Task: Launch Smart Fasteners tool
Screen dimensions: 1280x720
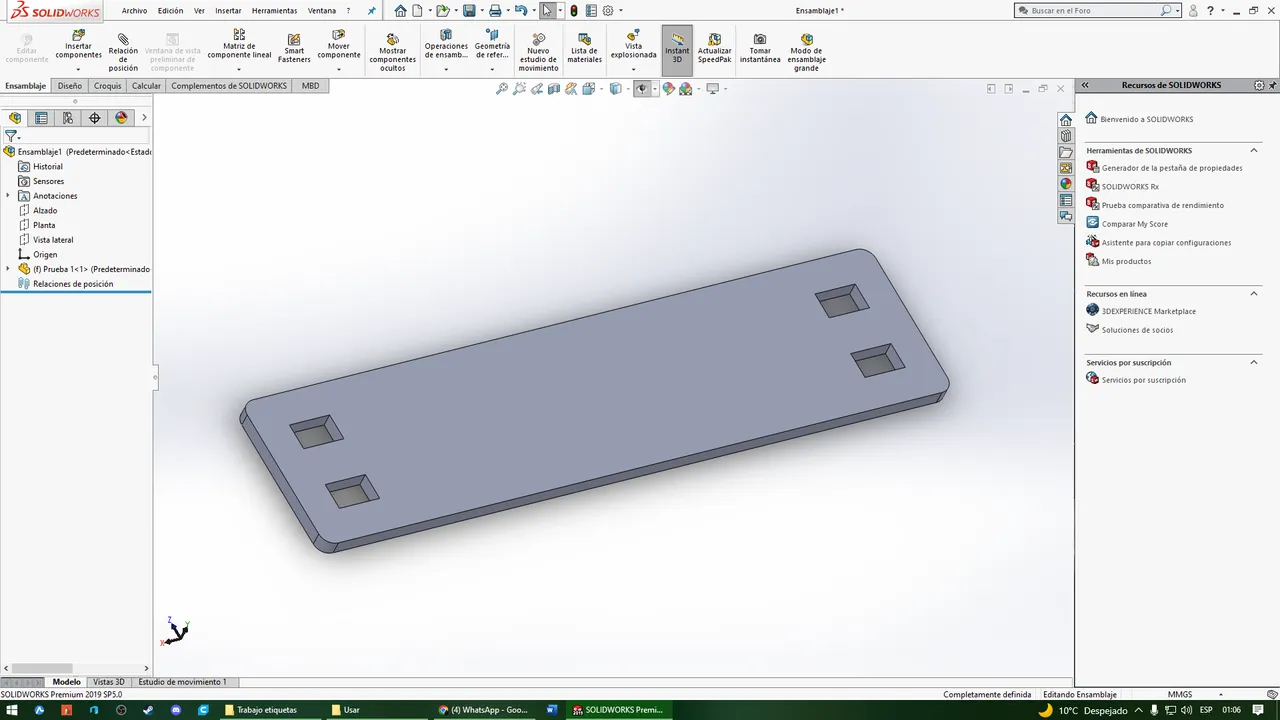Action: coord(294,47)
